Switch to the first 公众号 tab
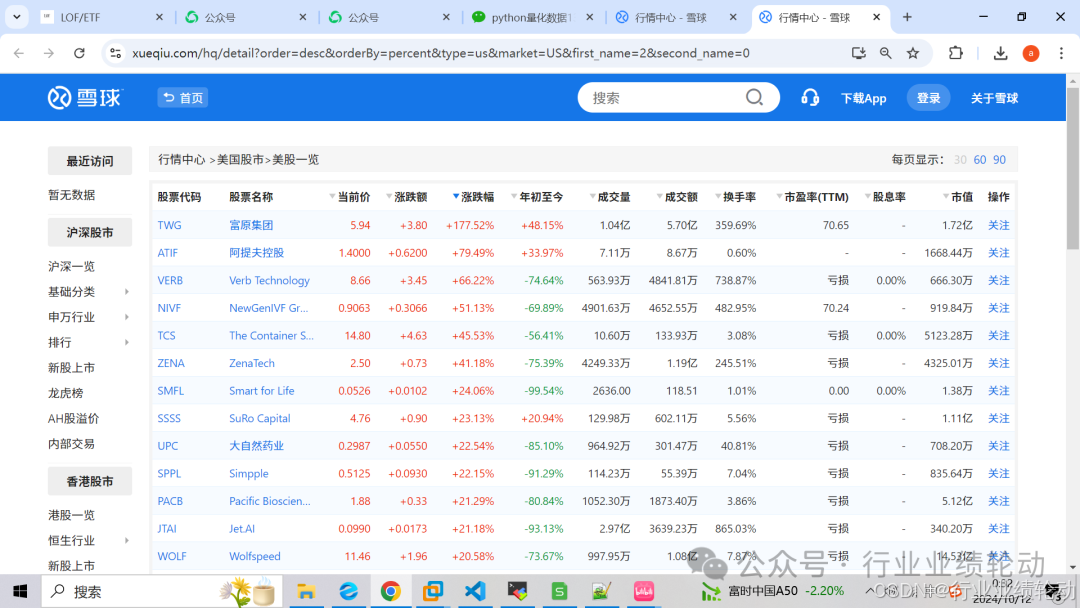This screenshot has height=608, width=1080. [245, 17]
